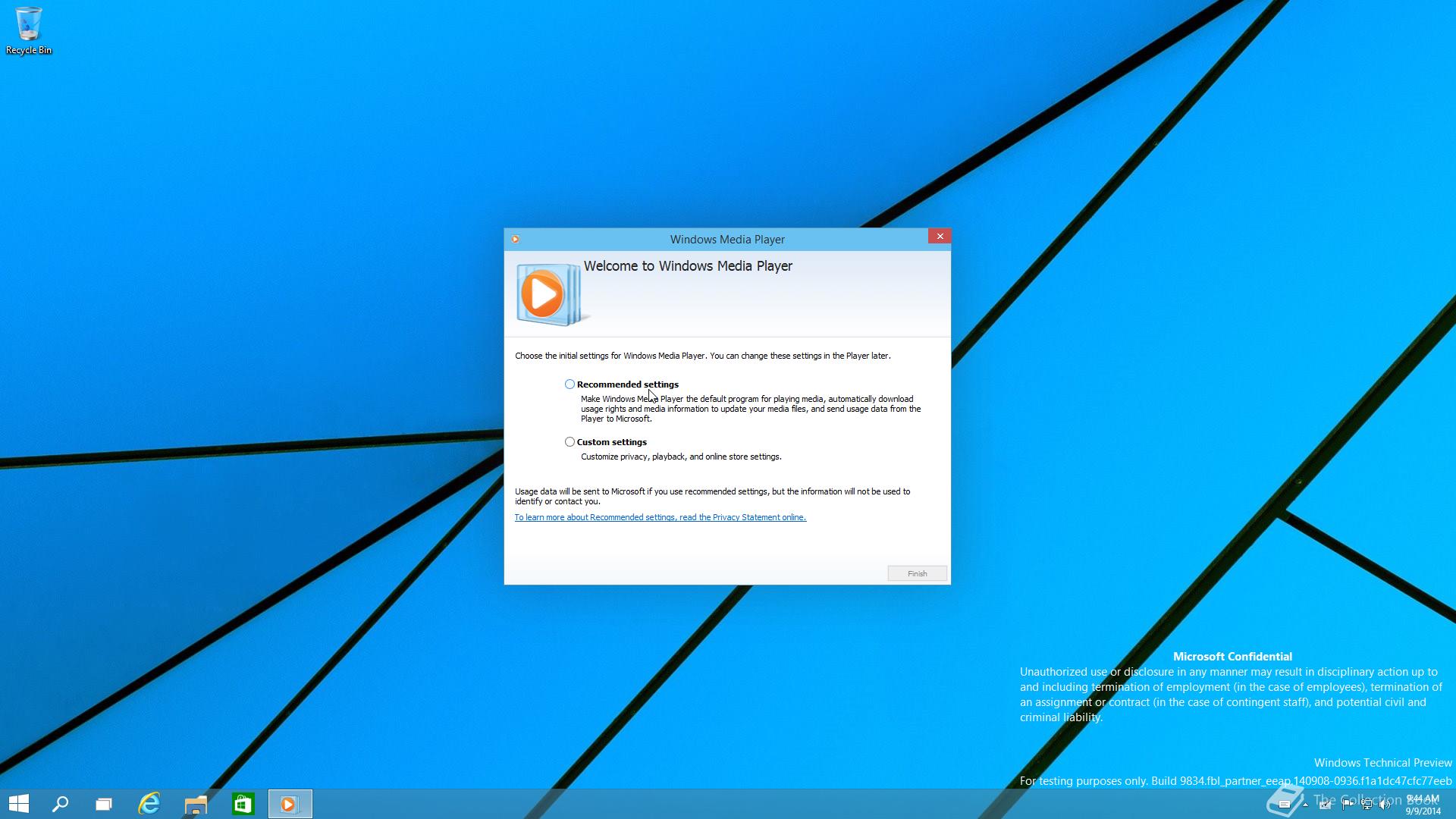The width and height of the screenshot is (1456, 819).
Task: Click the Windows Media Player taskbar button
Action: (290, 804)
